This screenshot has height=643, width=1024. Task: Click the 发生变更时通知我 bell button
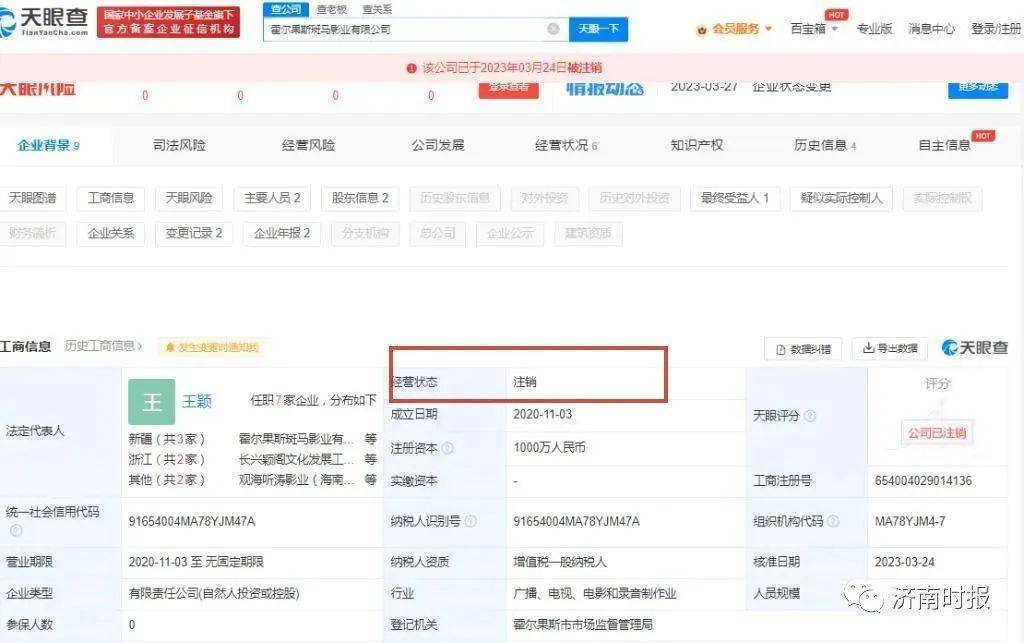tap(212, 347)
